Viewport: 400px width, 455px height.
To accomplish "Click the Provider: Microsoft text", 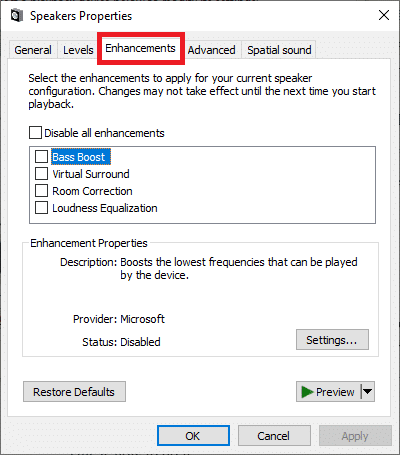I will [x=119, y=319].
